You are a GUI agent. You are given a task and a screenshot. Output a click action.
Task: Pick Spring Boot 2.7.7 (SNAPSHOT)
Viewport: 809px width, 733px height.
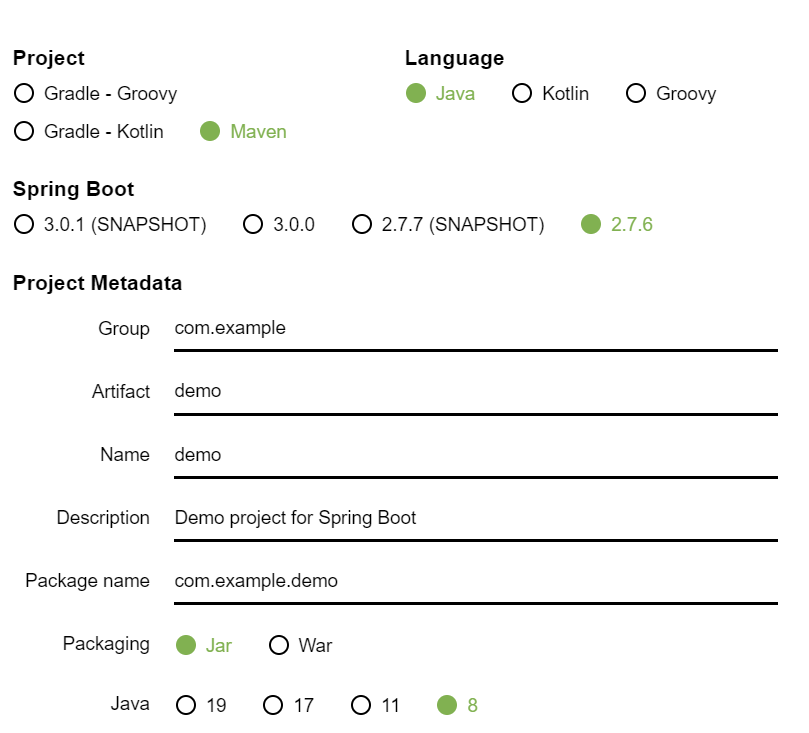click(x=362, y=224)
